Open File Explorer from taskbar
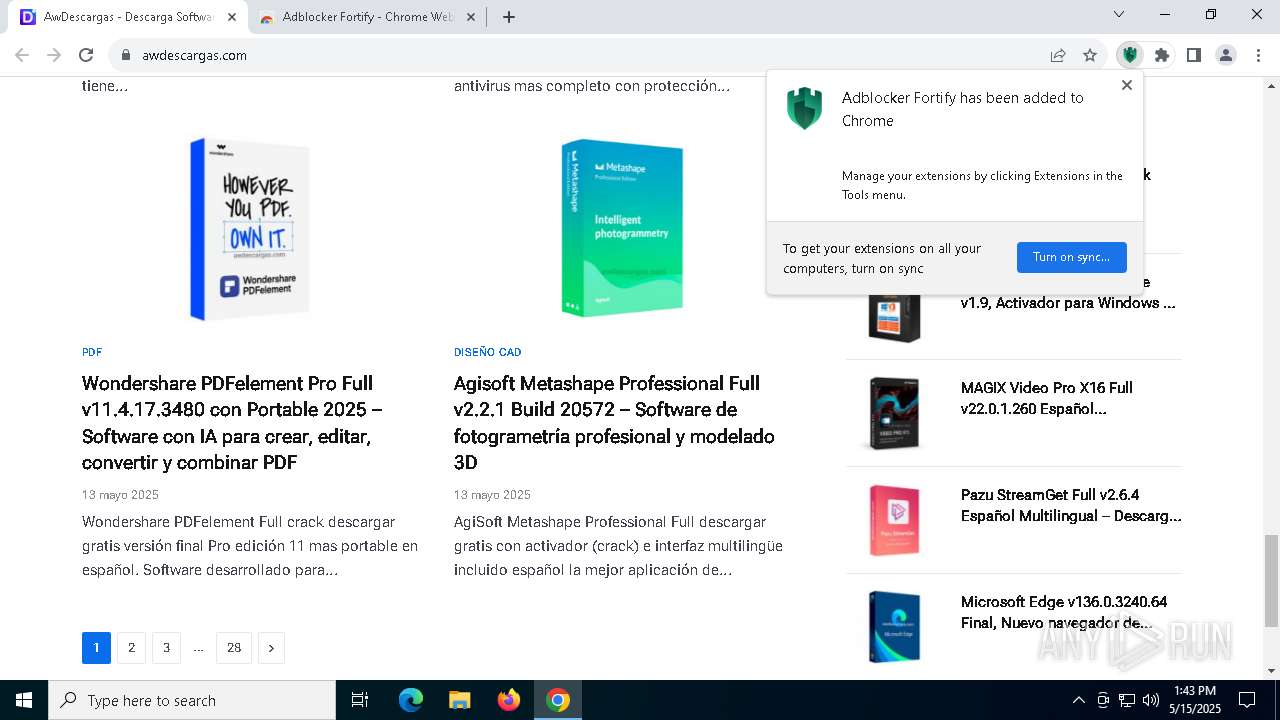1280x720 pixels. point(459,700)
